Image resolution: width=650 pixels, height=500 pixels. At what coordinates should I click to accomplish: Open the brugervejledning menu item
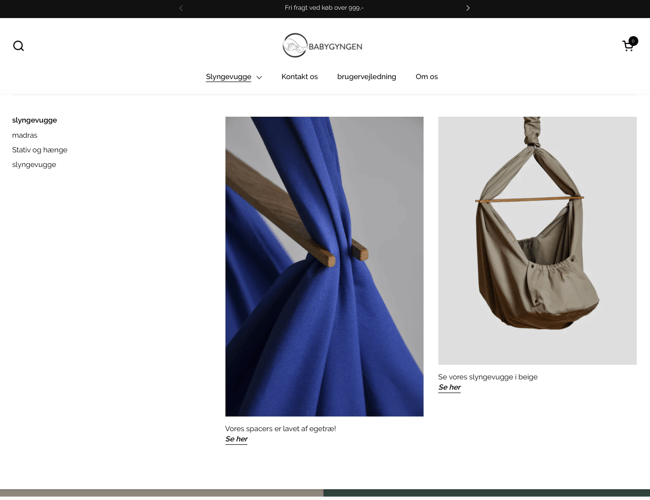[x=366, y=77]
